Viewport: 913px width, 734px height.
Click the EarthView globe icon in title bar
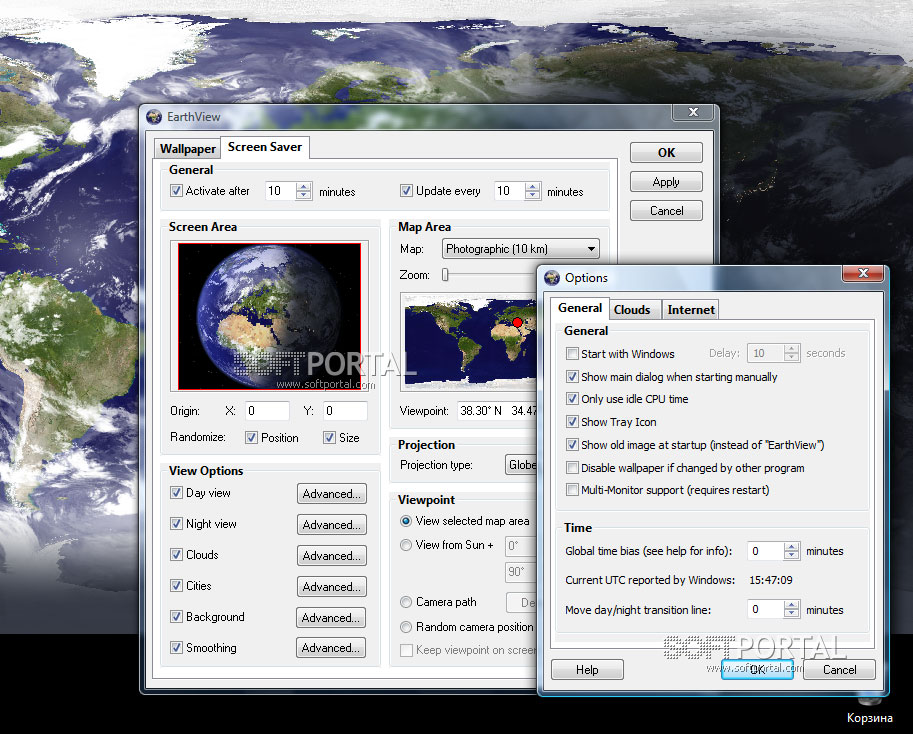tap(154, 117)
